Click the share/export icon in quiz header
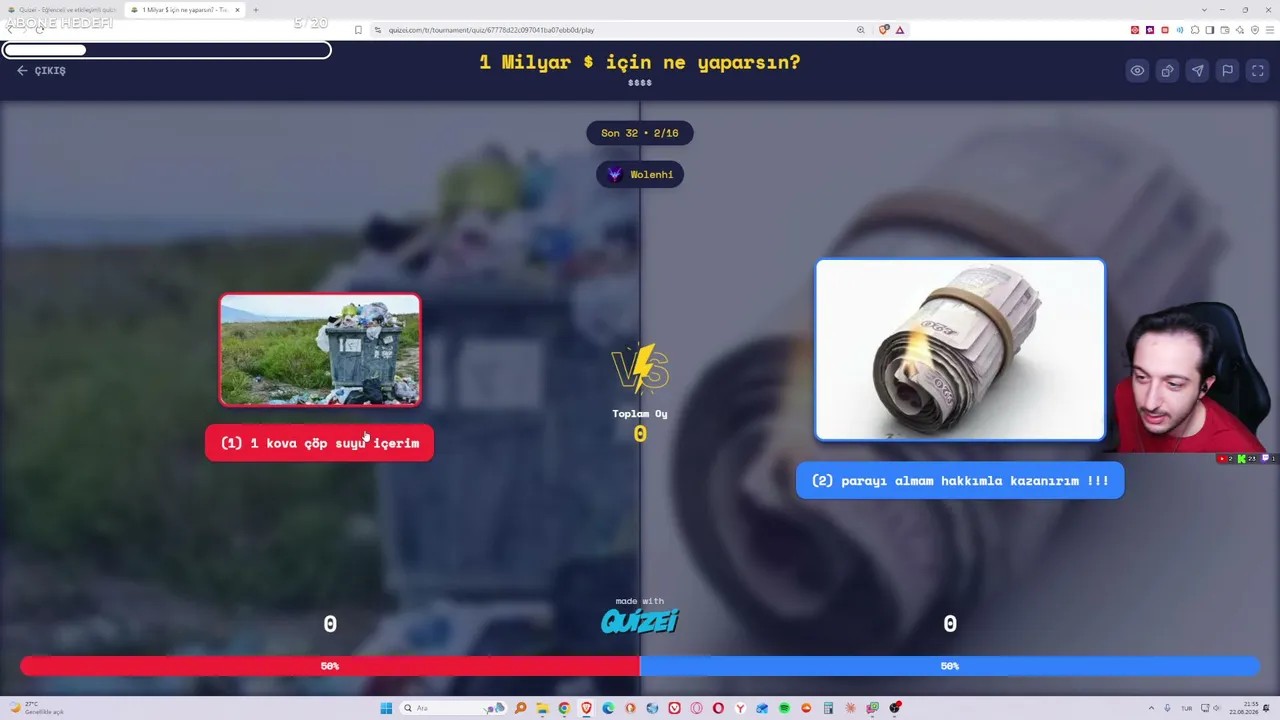Screen dimensions: 1280x720 pyautogui.click(x=1167, y=71)
